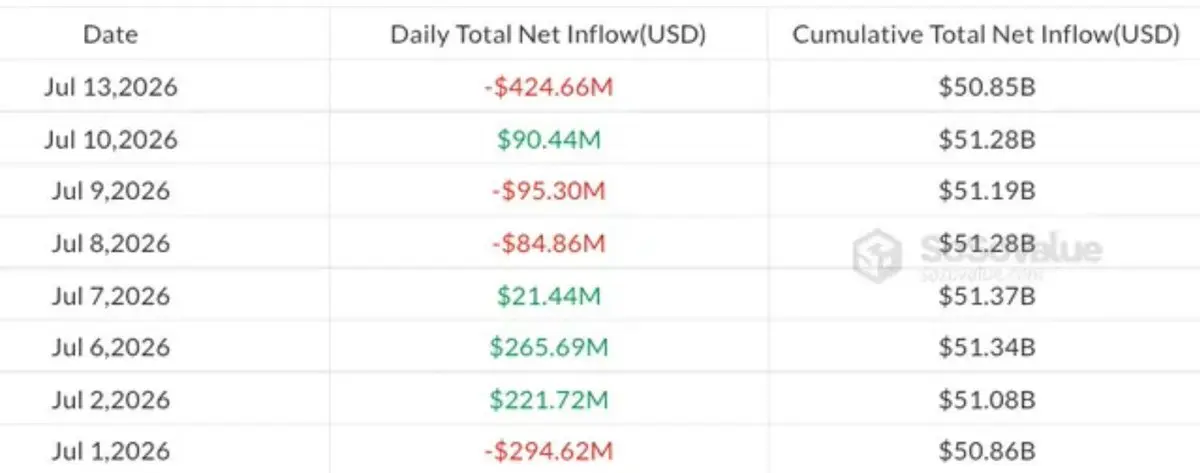
Task: Click the Cumulative Total Net Inflow(USD) header
Action: (986, 35)
